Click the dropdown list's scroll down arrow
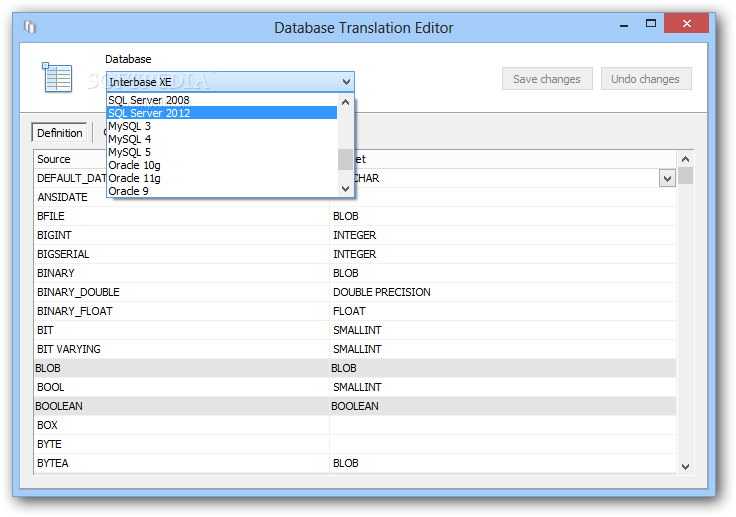The width and height of the screenshot is (736, 517). 345,189
